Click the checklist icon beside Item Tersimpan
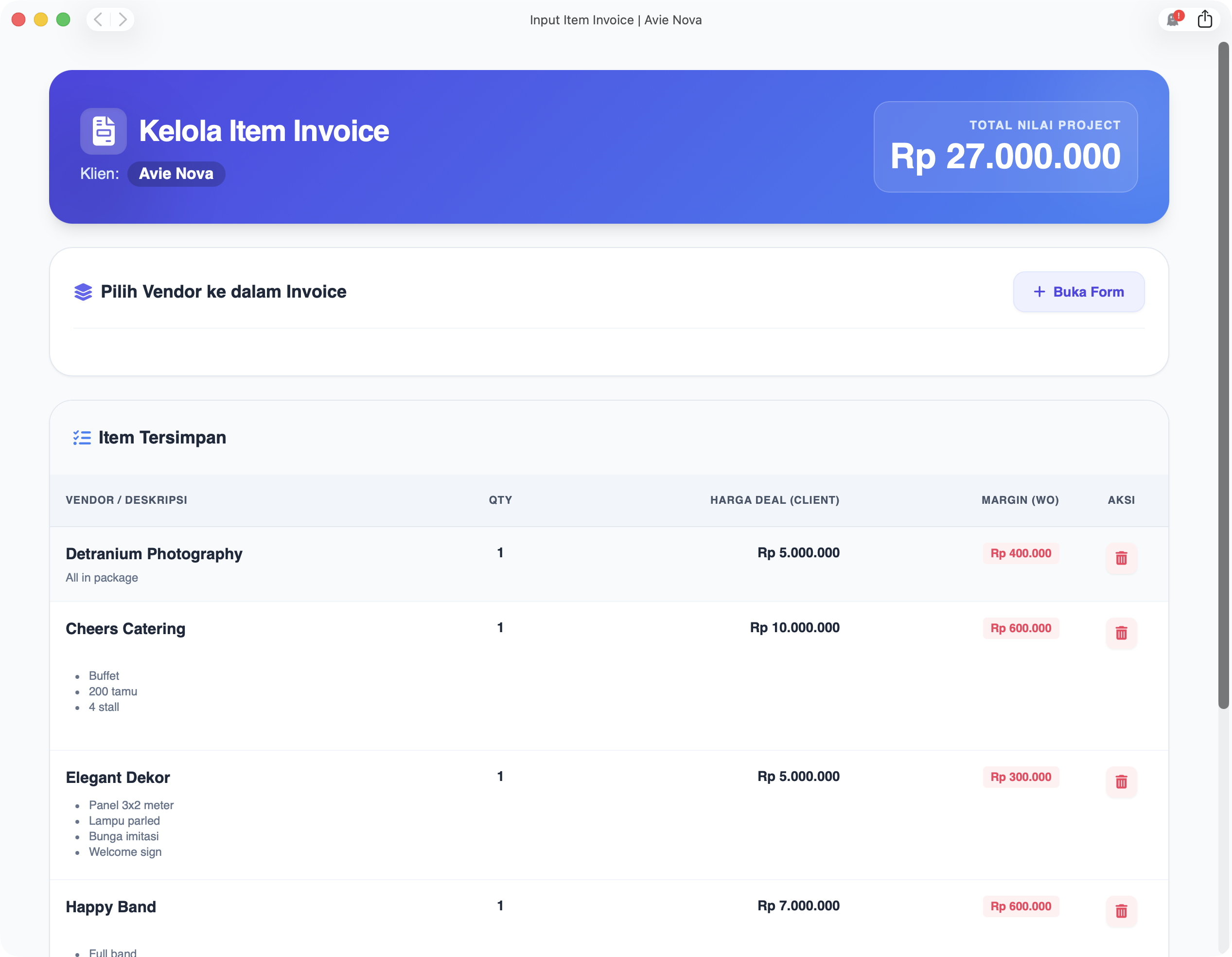1232x957 pixels. point(82,437)
